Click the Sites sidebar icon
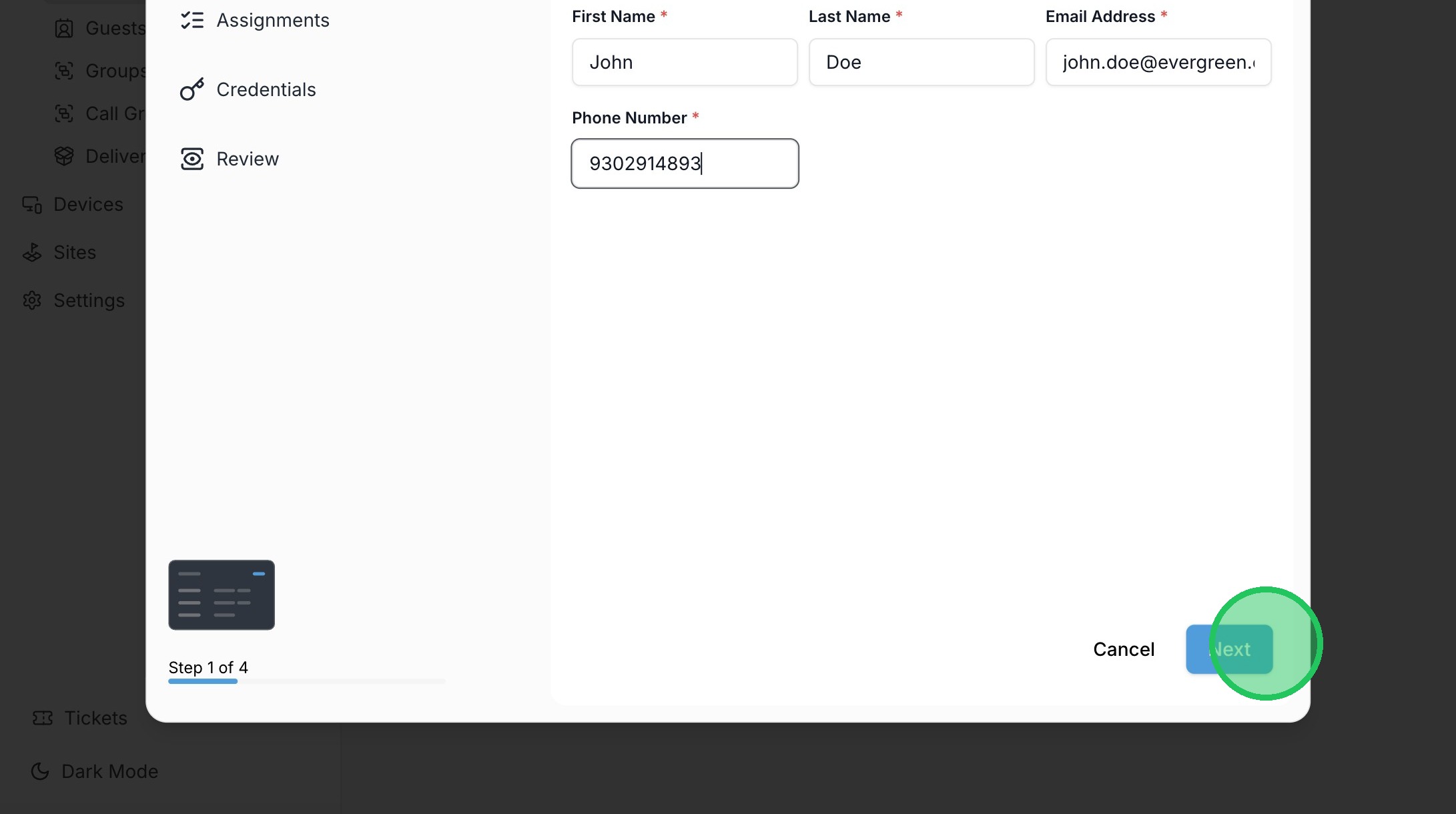Viewport: 1456px width, 814px height. [32, 253]
